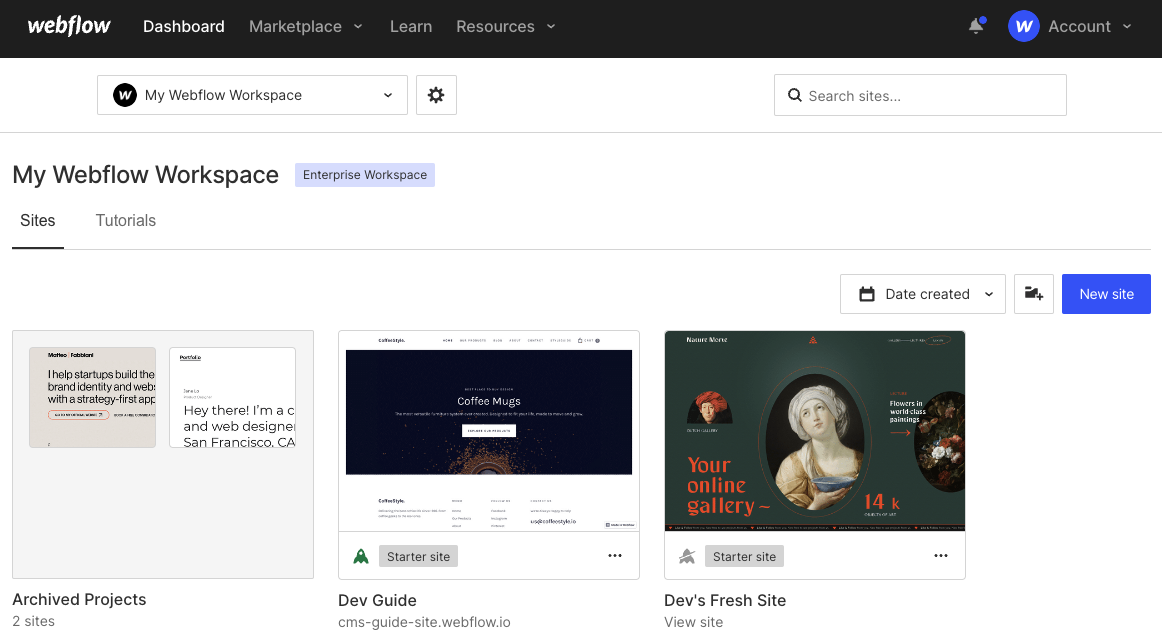1162x642 pixels.
Task: Expand the Marketplace menu
Action: [305, 26]
